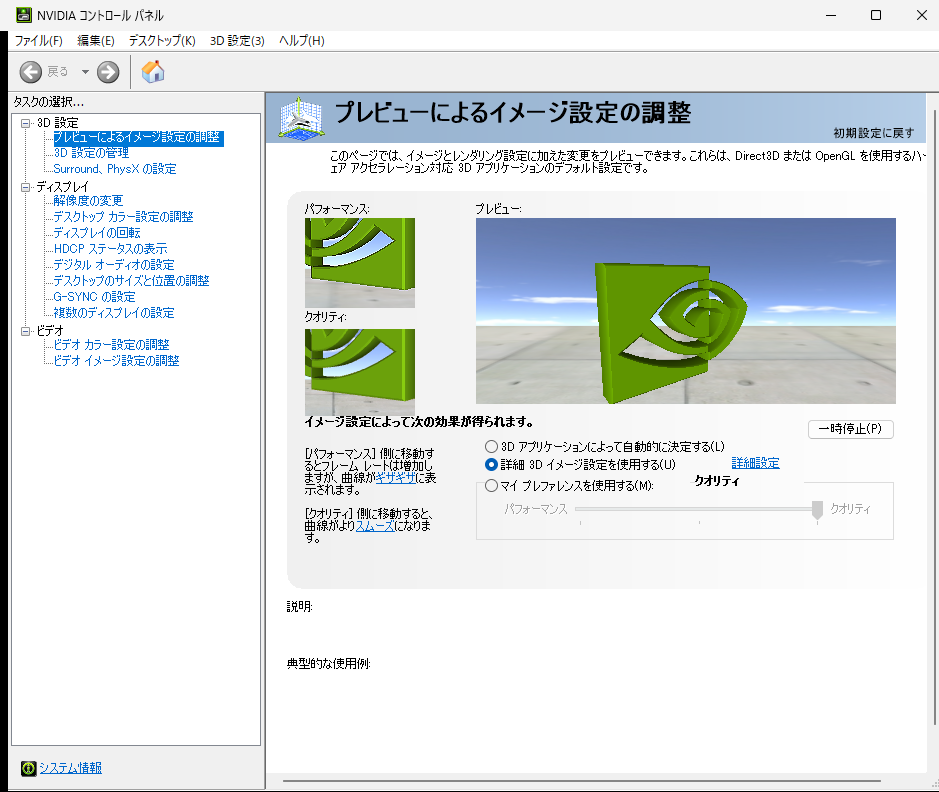Screen dimensions: 939x792
Task: Open デスクトップのサイズと位置の調整 page
Action: pyautogui.click(x=131, y=281)
